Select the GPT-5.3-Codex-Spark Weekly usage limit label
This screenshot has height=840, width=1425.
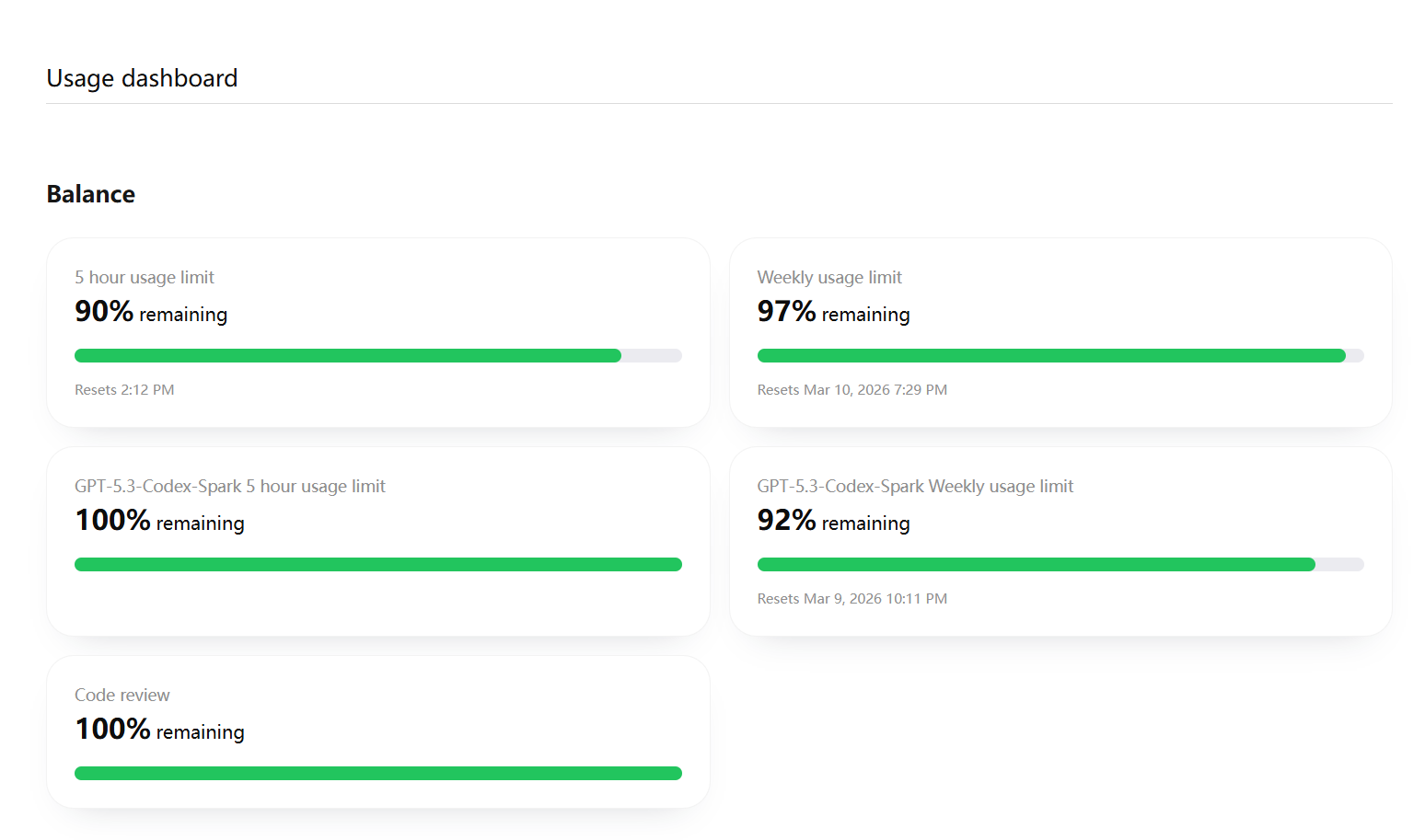point(915,486)
